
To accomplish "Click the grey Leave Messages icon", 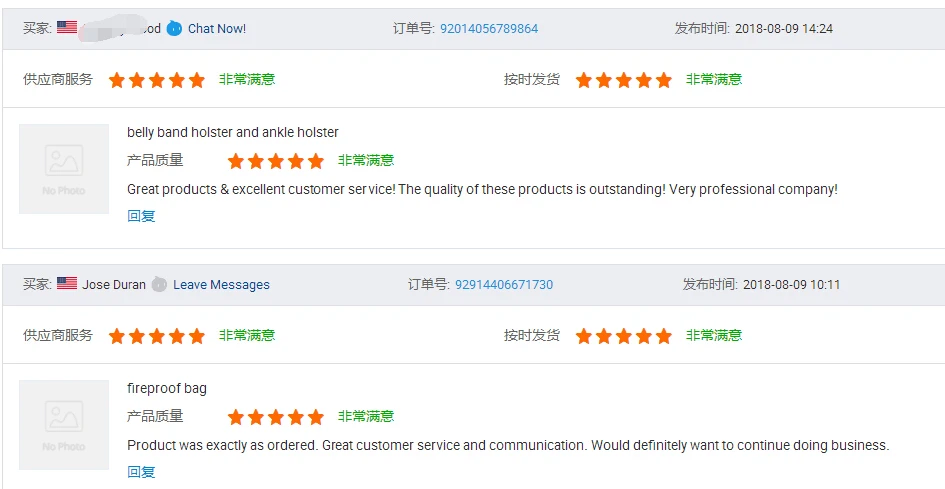I will (159, 284).
